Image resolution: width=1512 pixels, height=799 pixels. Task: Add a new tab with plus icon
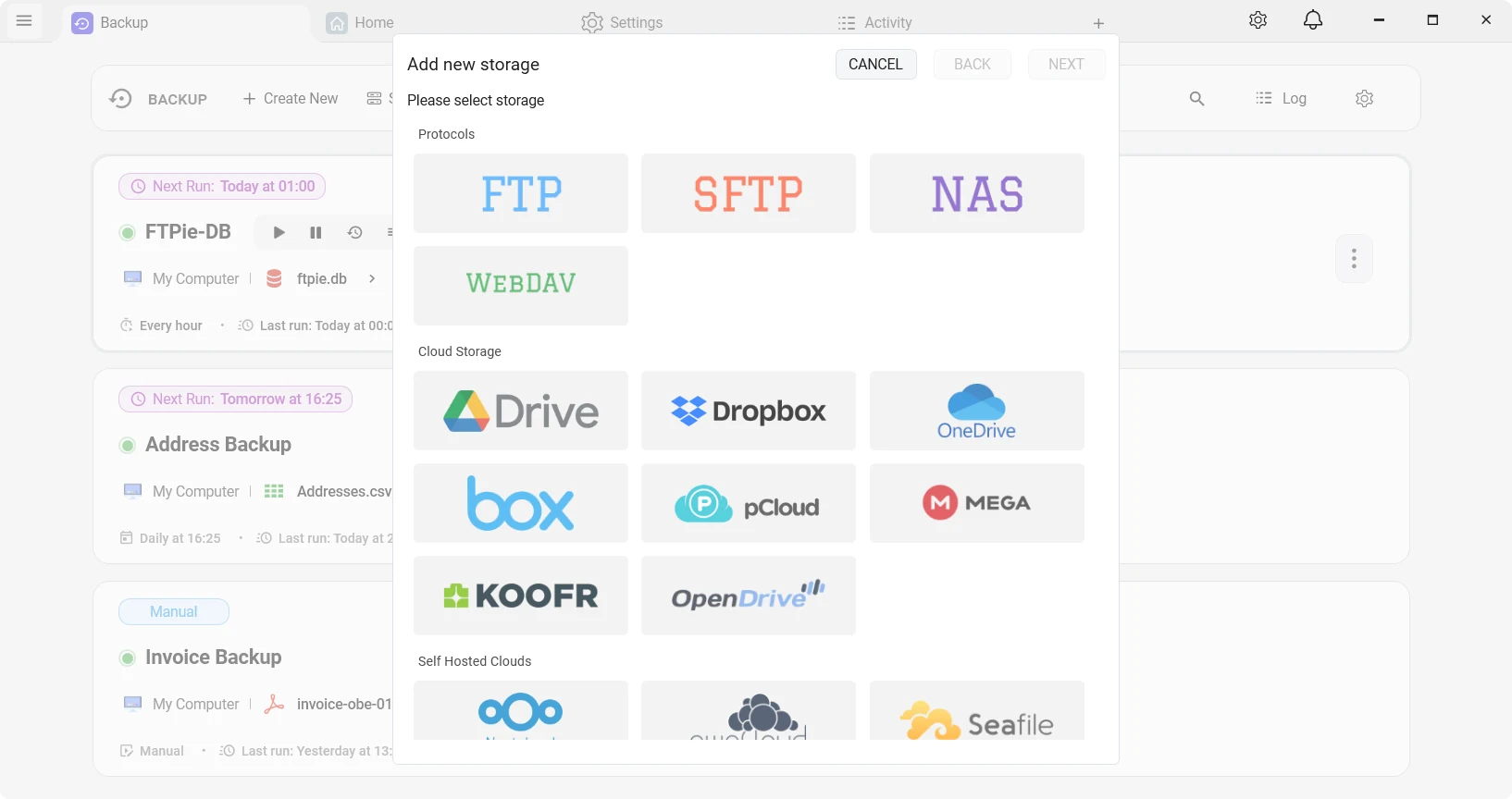pyautogui.click(x=1098, y=23)
